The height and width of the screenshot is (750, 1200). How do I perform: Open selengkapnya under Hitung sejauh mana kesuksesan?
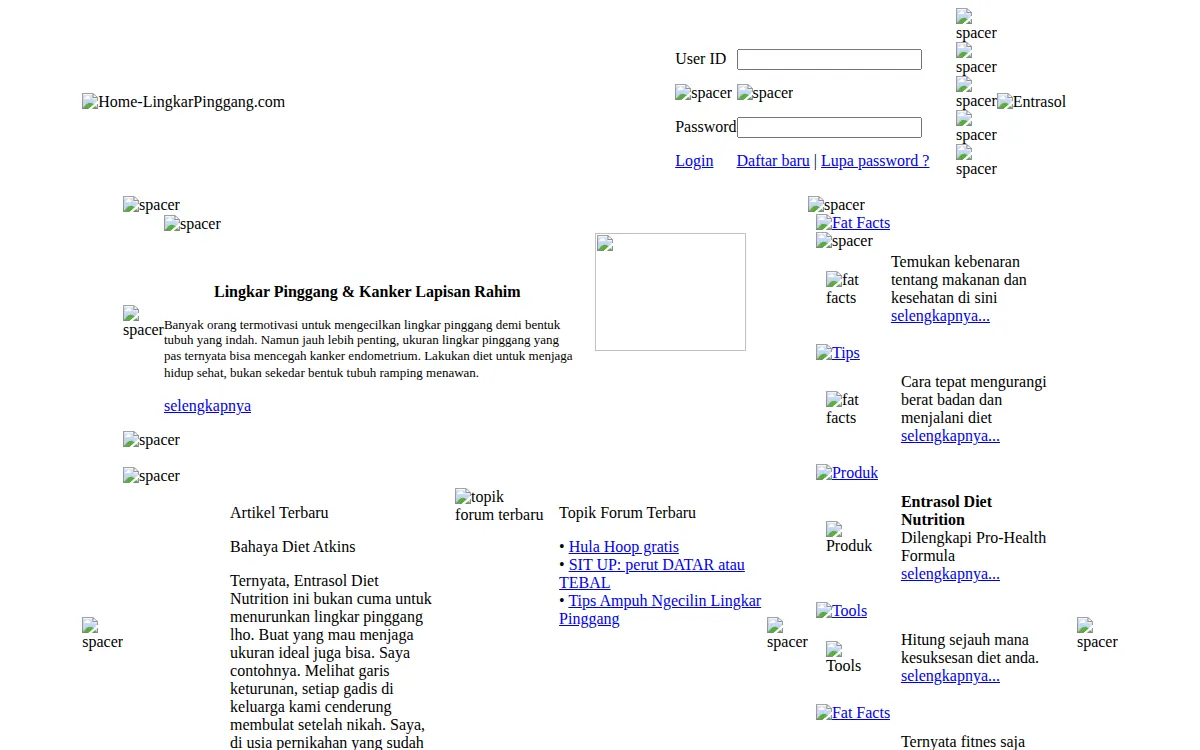(950, 676)
